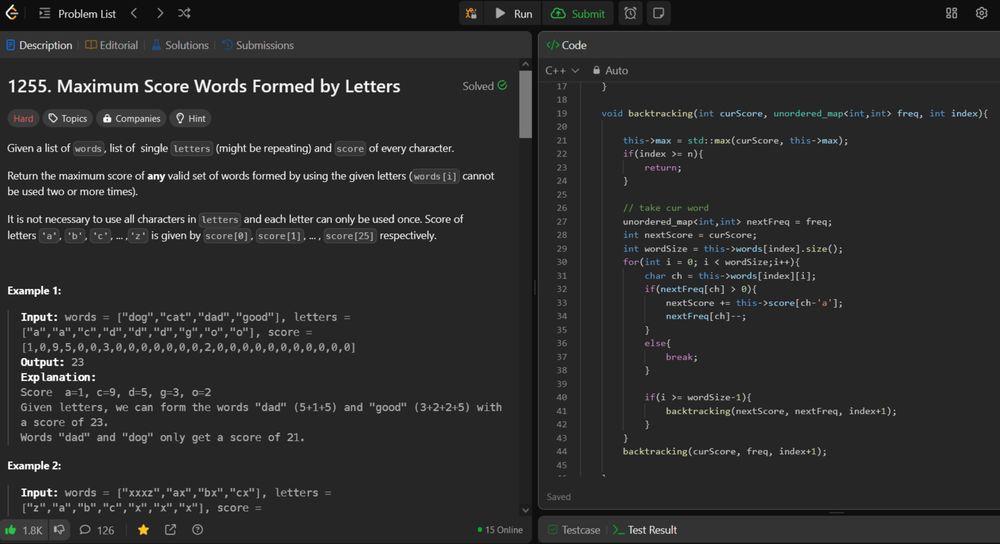This screenshot has width=1000, height=544.
Task: Run the code
Action: 514,13
